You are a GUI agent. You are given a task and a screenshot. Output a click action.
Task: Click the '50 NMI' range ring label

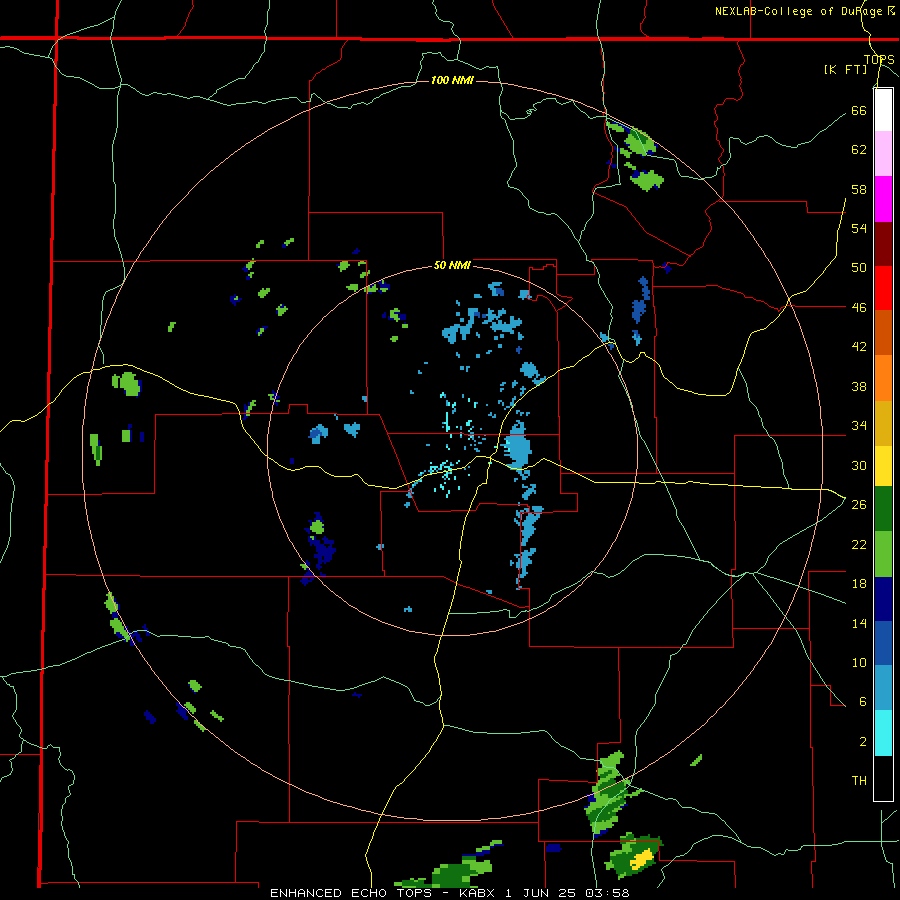pos(452,265)
